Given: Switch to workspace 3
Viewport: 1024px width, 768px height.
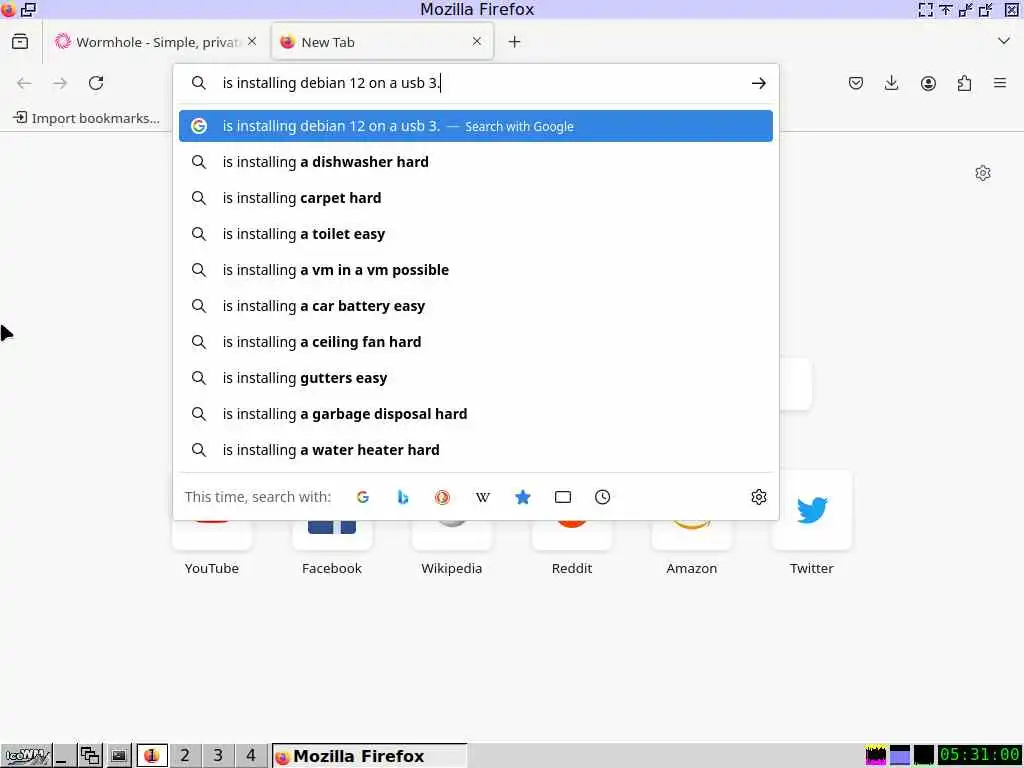Looking at the screenshot, I should (218, 756).
